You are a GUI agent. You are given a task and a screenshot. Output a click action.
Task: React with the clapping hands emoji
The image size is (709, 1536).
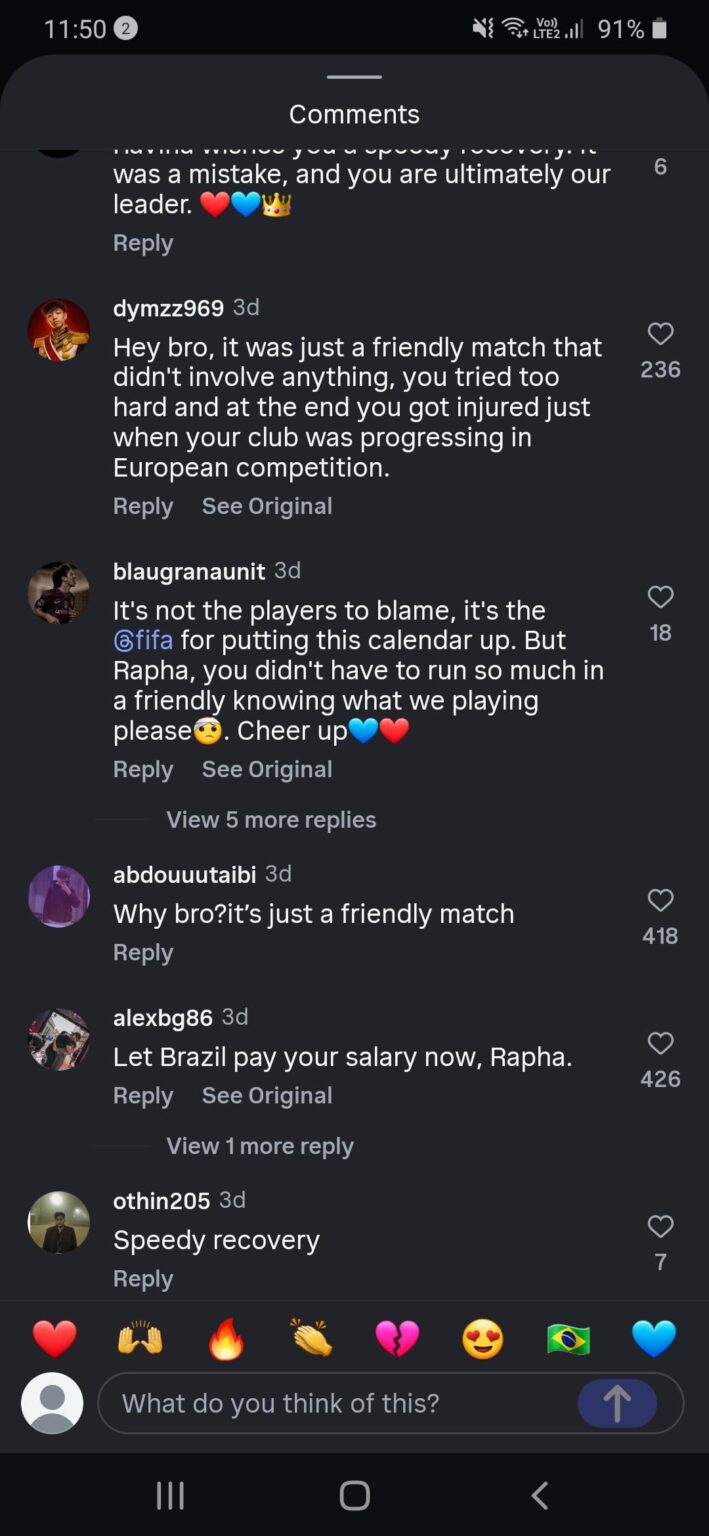[311, 1339]
